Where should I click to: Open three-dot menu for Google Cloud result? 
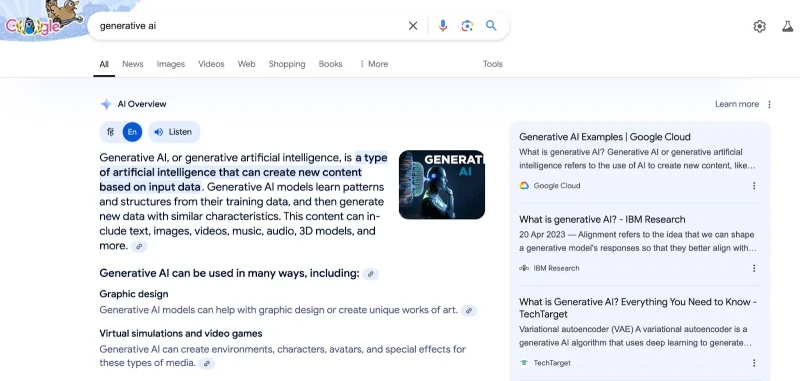[754, 186]
